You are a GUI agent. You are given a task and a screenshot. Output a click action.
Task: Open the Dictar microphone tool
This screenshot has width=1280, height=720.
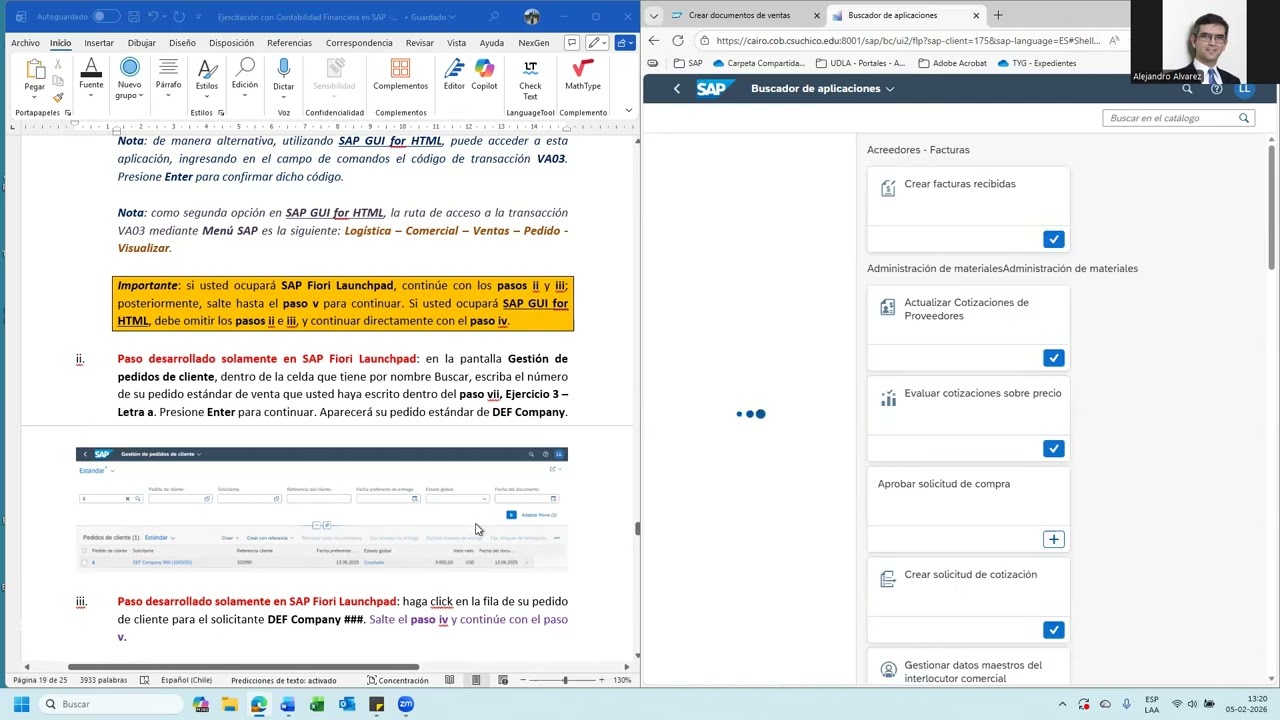[284, 69]
